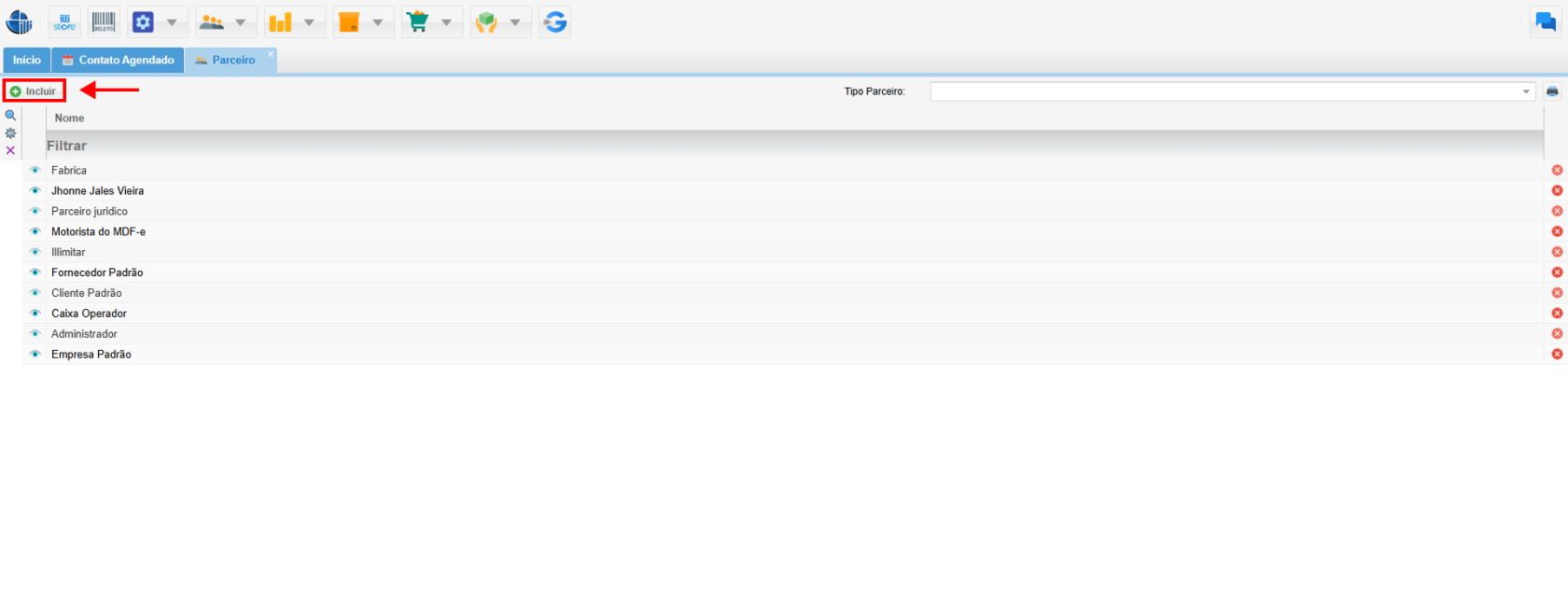Delete the Fabrica partner row
Image resolution: width=1568 pixels, height=600 pixels.
click(1557, 171)
